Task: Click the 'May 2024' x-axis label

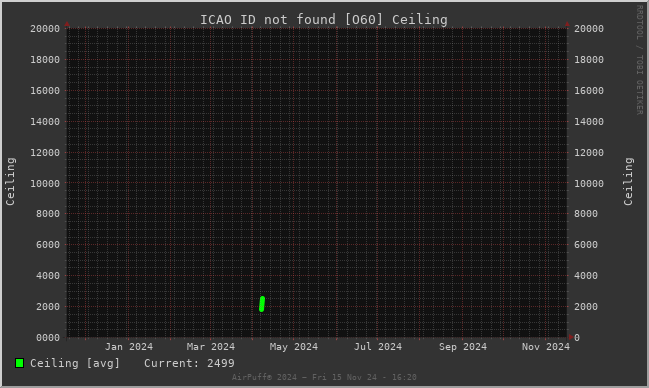Action: [x=294, y=347]
